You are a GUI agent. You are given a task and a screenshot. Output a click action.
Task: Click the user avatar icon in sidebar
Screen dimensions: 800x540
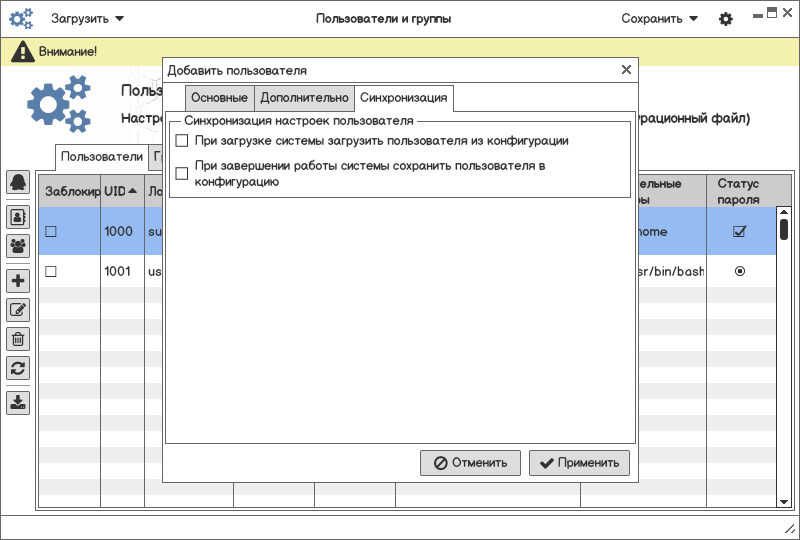pos(18,182)
